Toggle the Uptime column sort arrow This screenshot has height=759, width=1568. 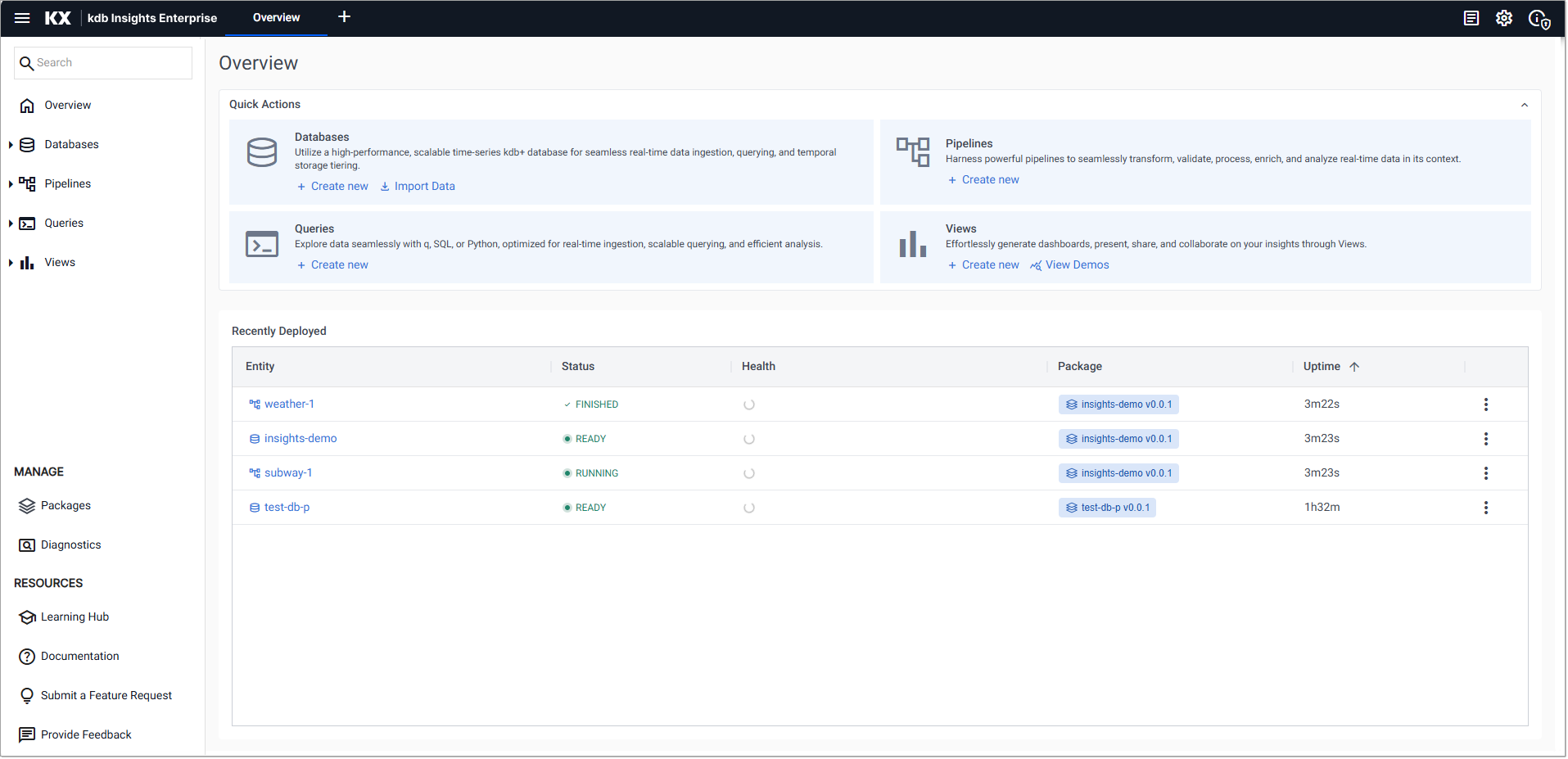coord(1354,366)
